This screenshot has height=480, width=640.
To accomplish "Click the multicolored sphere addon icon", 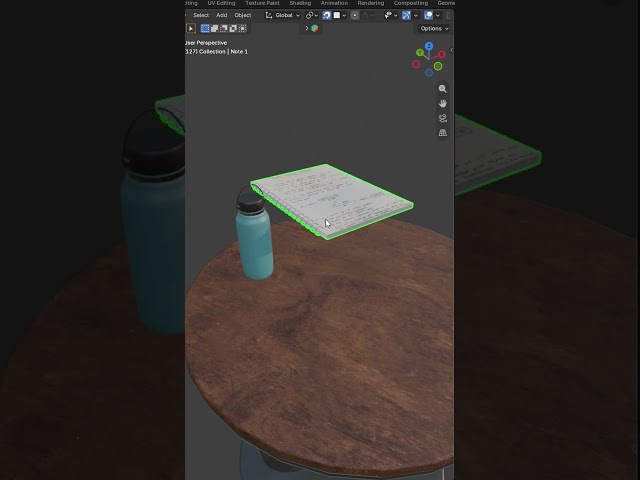I will click(x=315, y=28).
